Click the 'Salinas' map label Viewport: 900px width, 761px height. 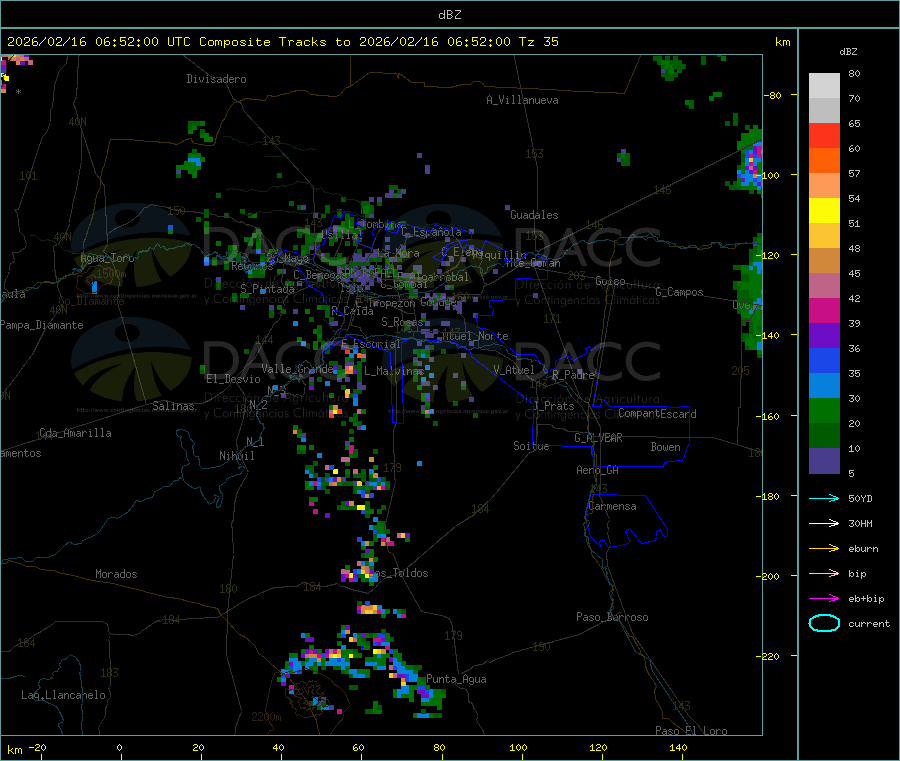[173, 406]
